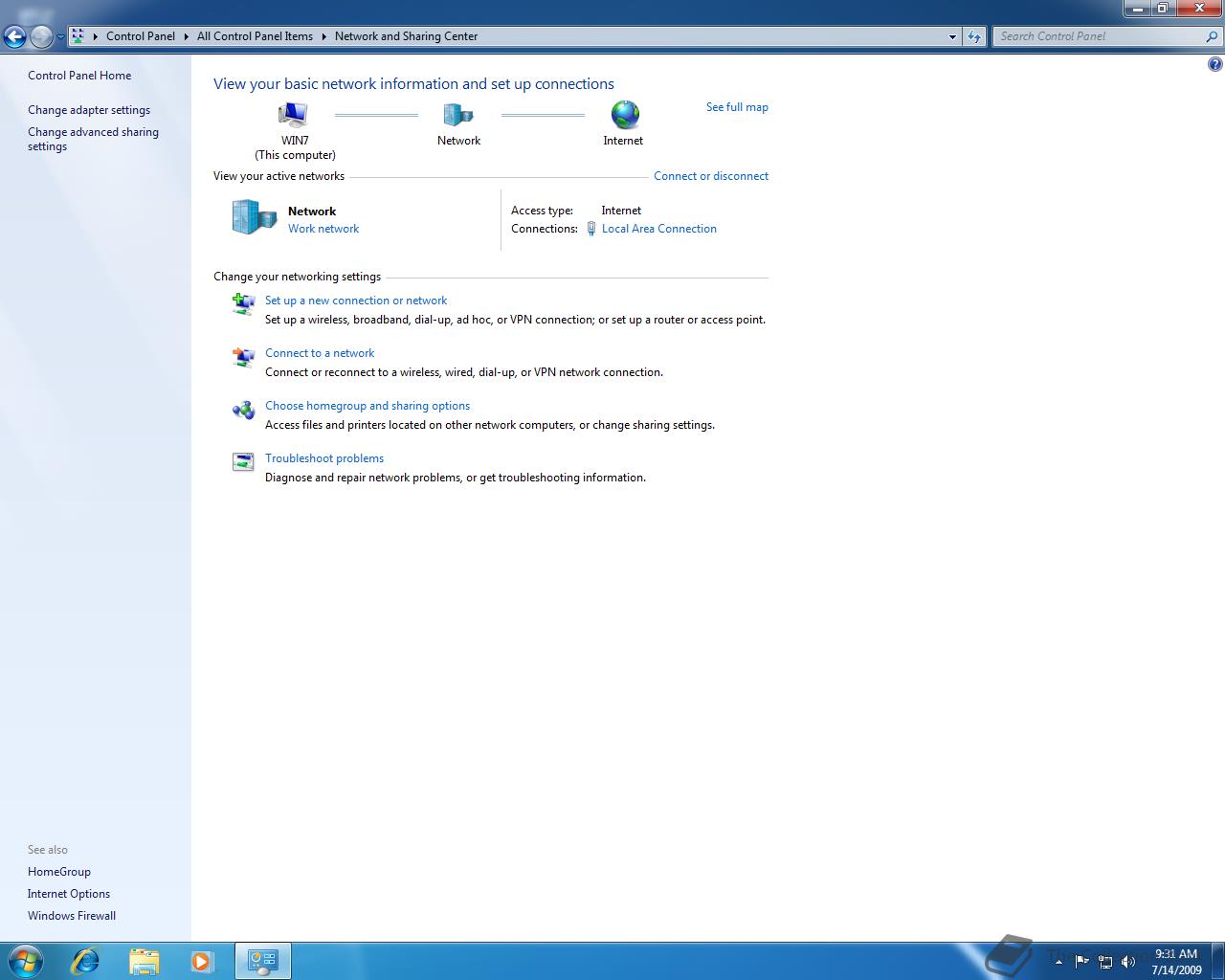Click Troubleshoot problems link
This screenshot has width=1225, height=980.
(324, 458)
